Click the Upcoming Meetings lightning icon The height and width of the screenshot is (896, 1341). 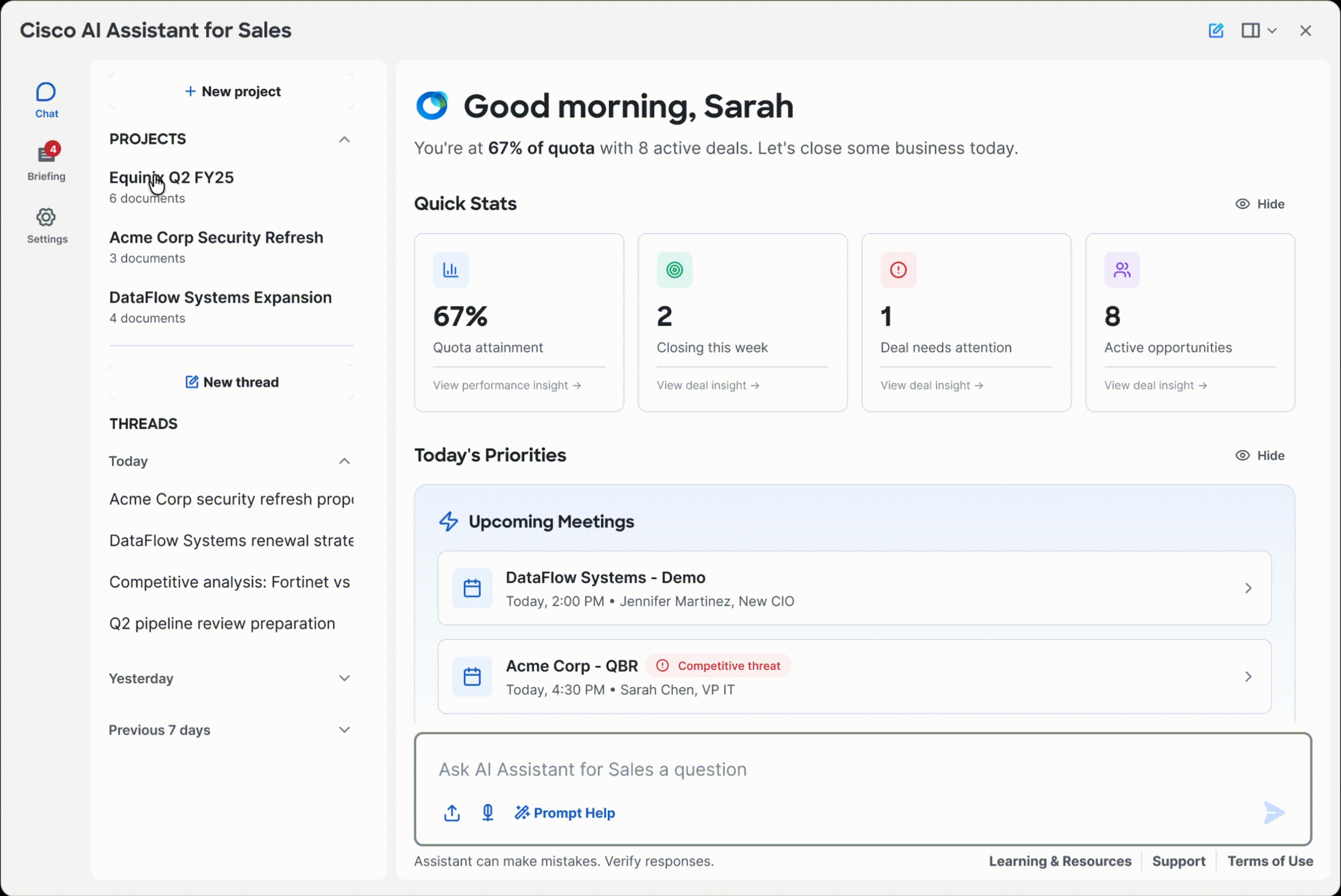coord(448,521)
